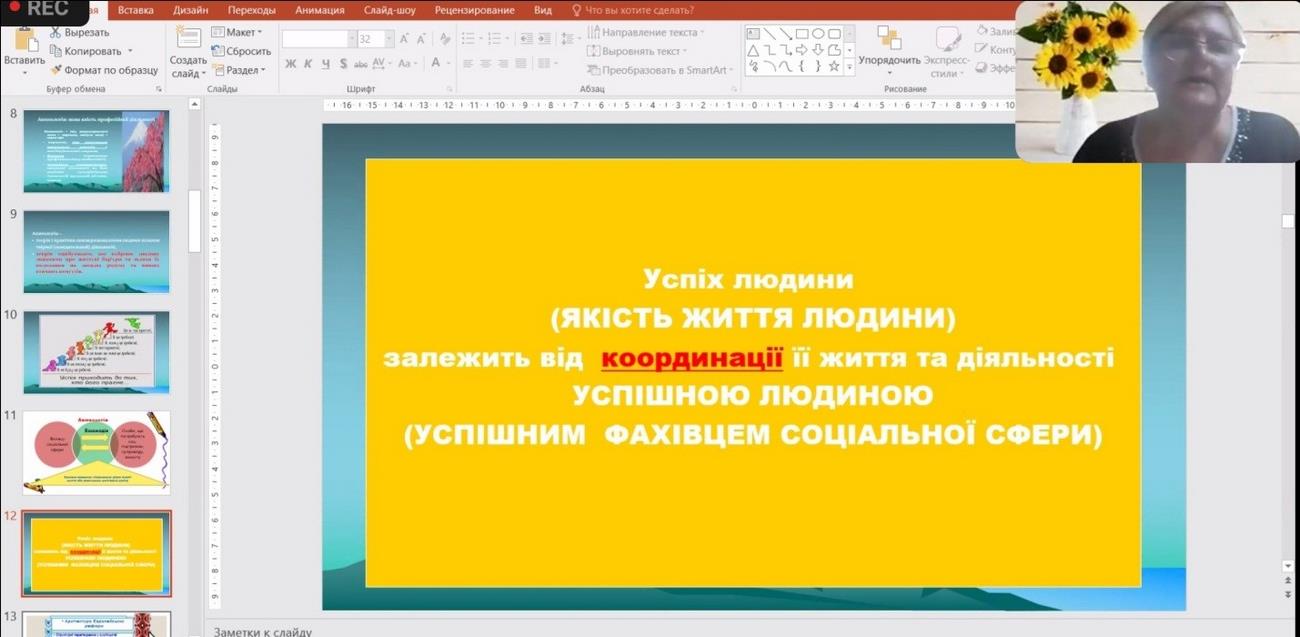Open the Дизайн ribbon tab
This screenshot has width=1300, height=637.
[x=190, y=10]
